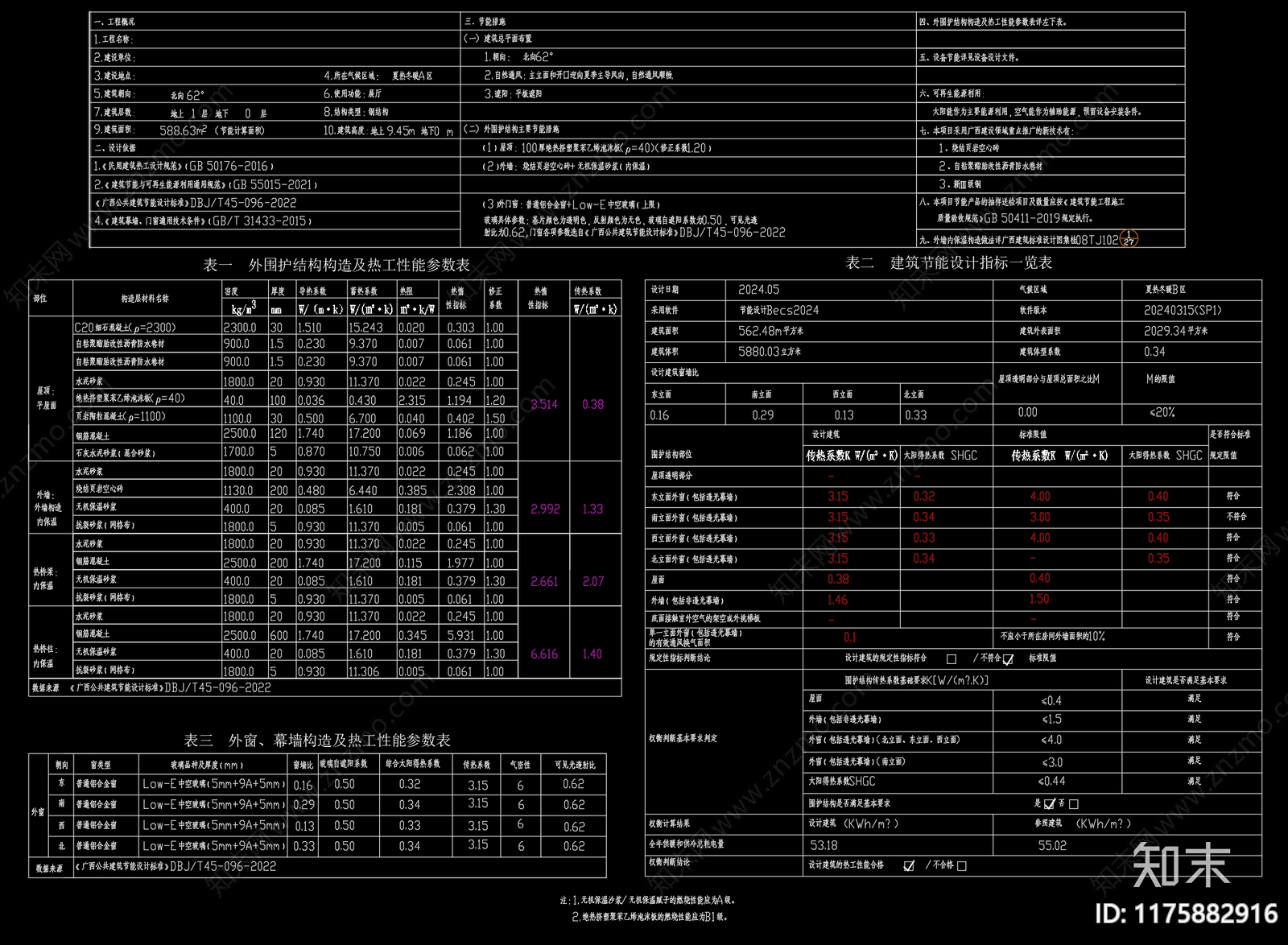Click the purple thermal bridge column value 6.616
The height and width of the screenshot is (945, 1288).
[544, 654]
